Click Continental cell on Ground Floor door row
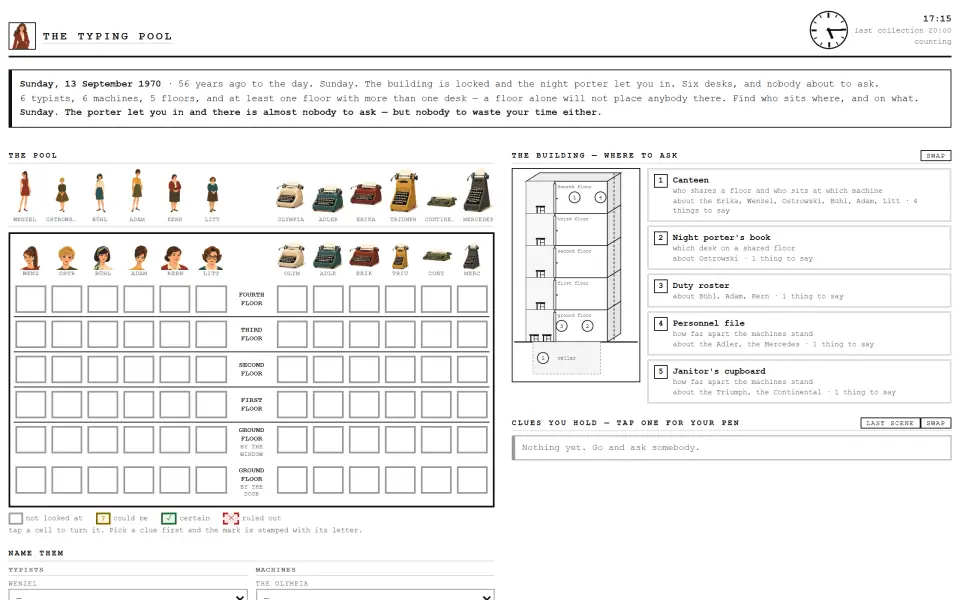960x600 pixels. [437, 481]
